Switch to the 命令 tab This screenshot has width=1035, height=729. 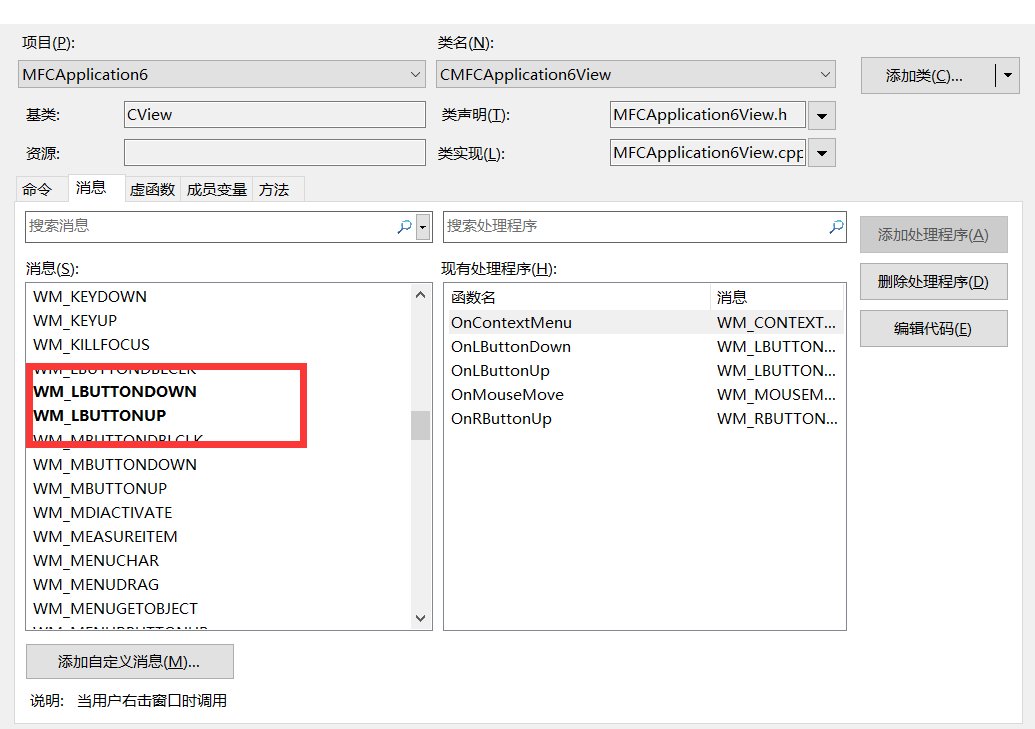(x=40, y=188)
